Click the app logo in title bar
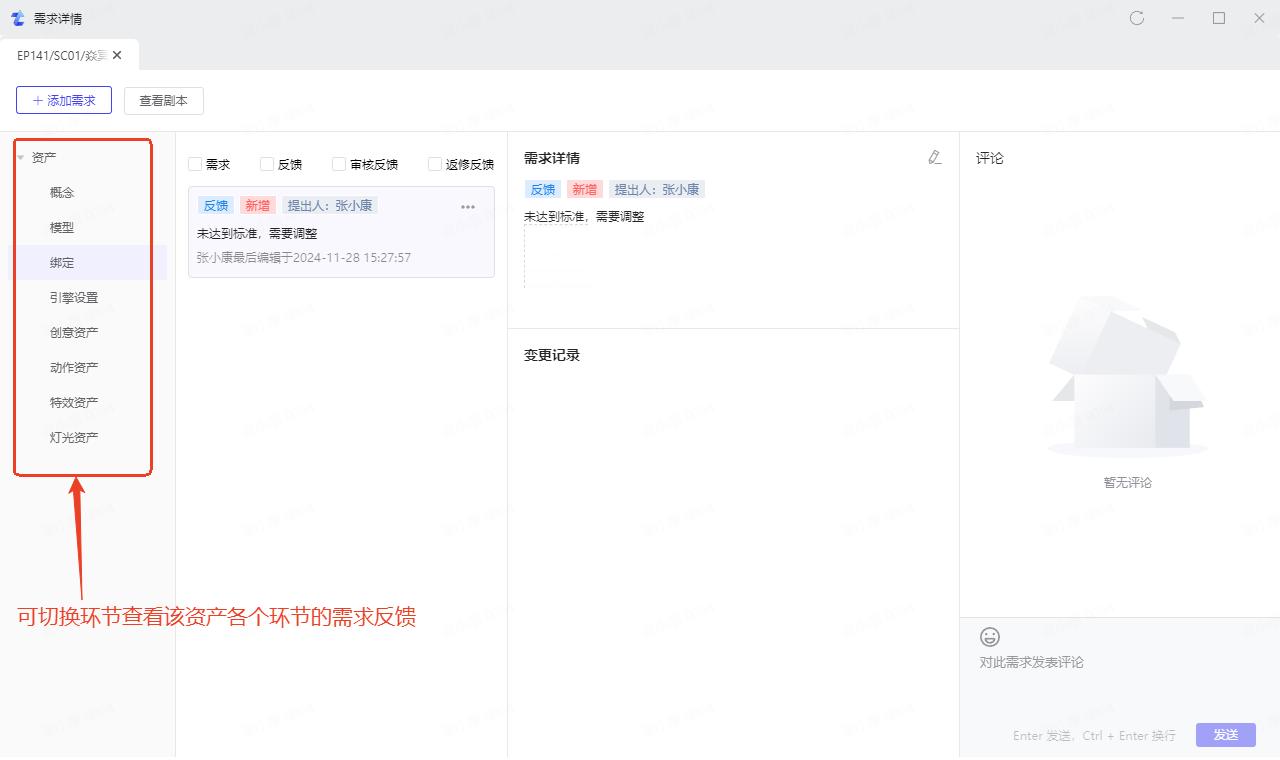The image size is (1280, 760). pos(17,18)
